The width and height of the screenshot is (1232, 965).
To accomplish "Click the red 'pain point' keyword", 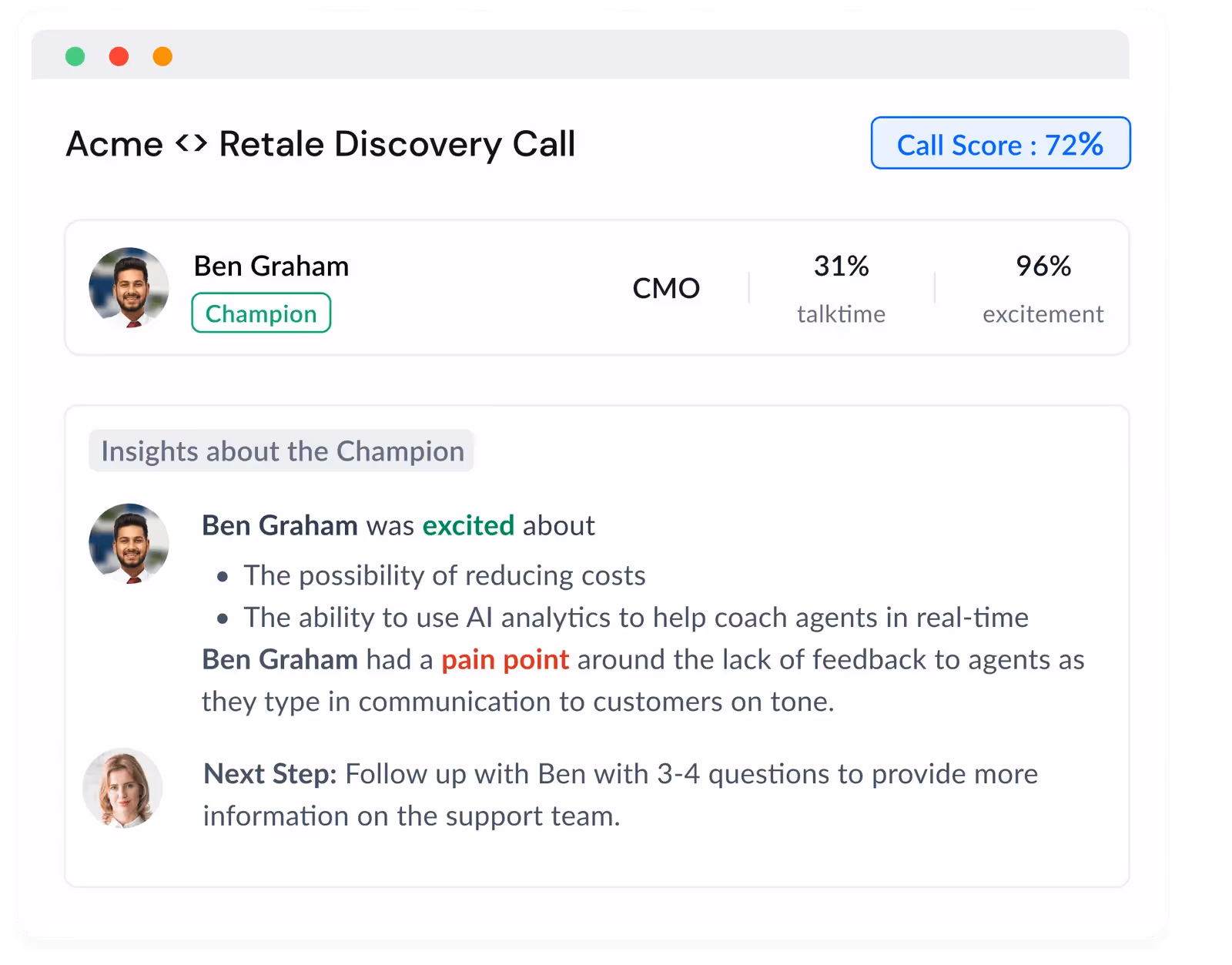I will click(x=505, y=660).
